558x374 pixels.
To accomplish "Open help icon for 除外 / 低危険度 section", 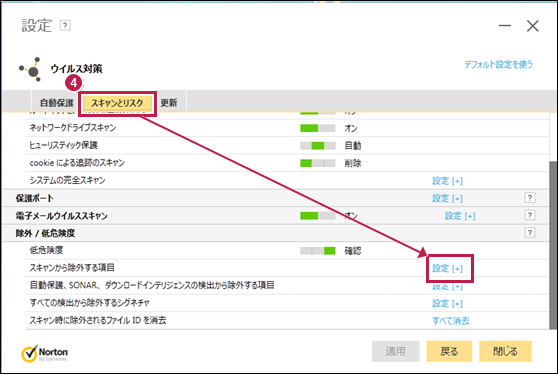I will point(530,233).
